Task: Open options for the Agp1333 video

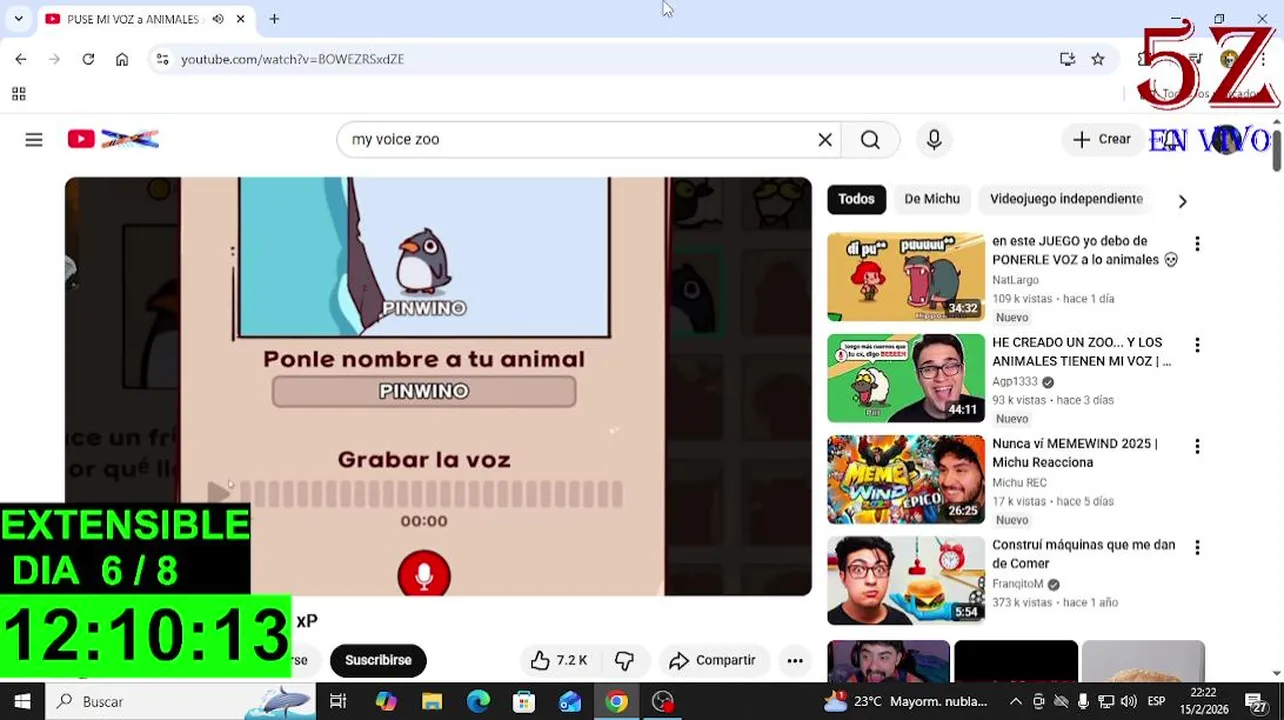Action: [1197, 345]
